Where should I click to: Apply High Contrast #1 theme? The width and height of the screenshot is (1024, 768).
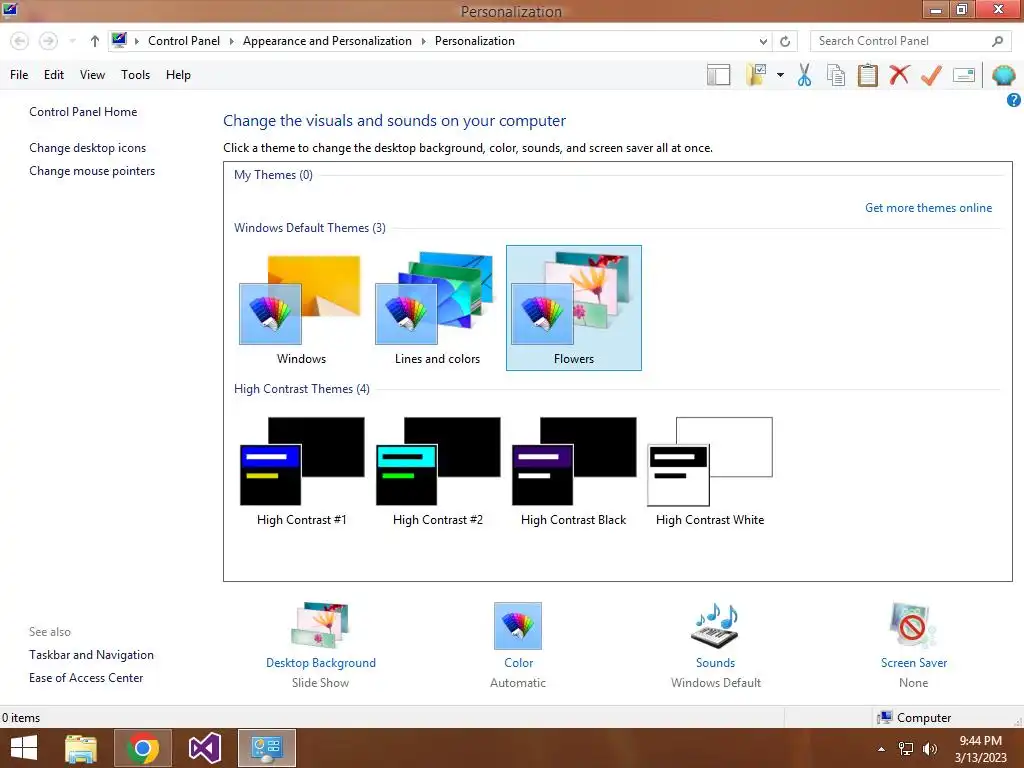pos(302,471)
